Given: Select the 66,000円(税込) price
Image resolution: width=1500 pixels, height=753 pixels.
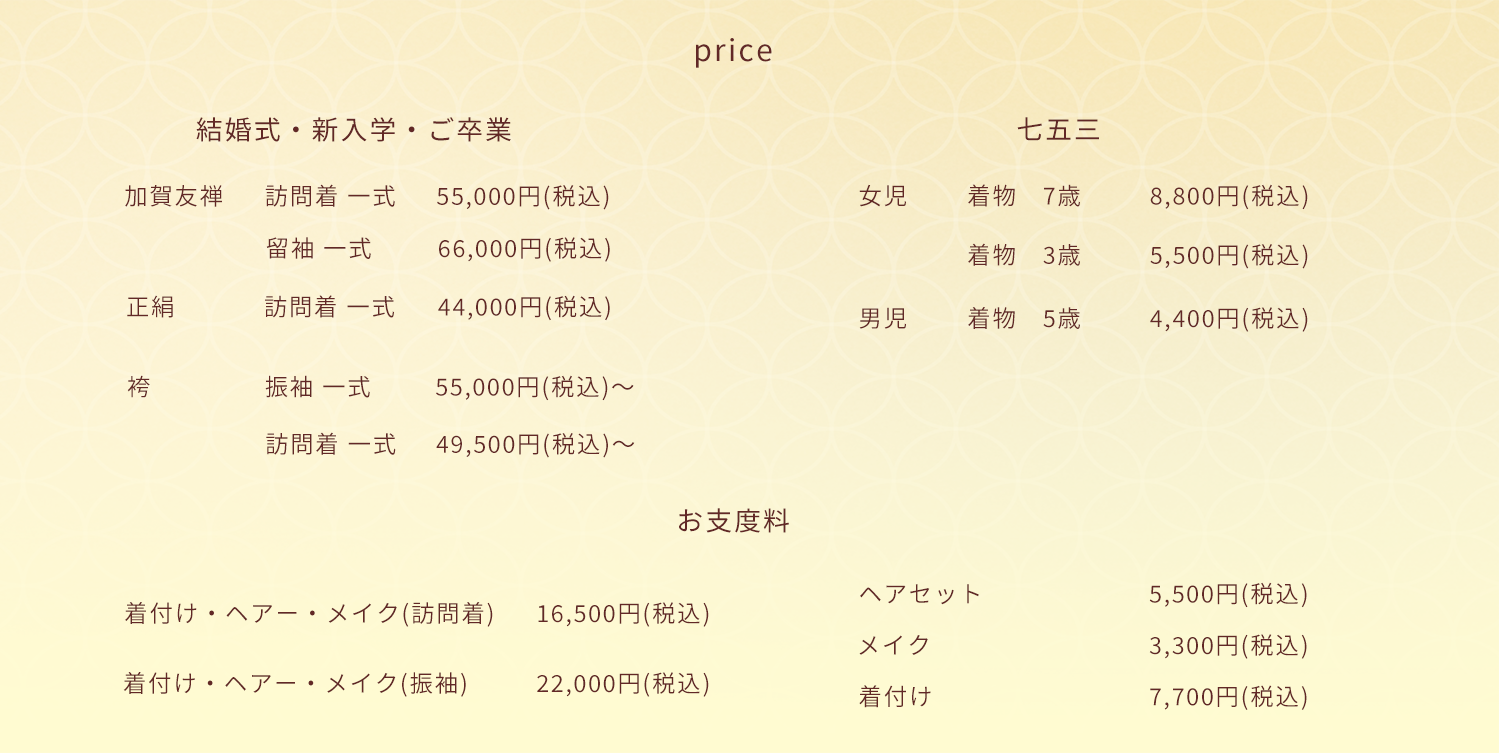Looking at the screenshot, I should point(524,249).
